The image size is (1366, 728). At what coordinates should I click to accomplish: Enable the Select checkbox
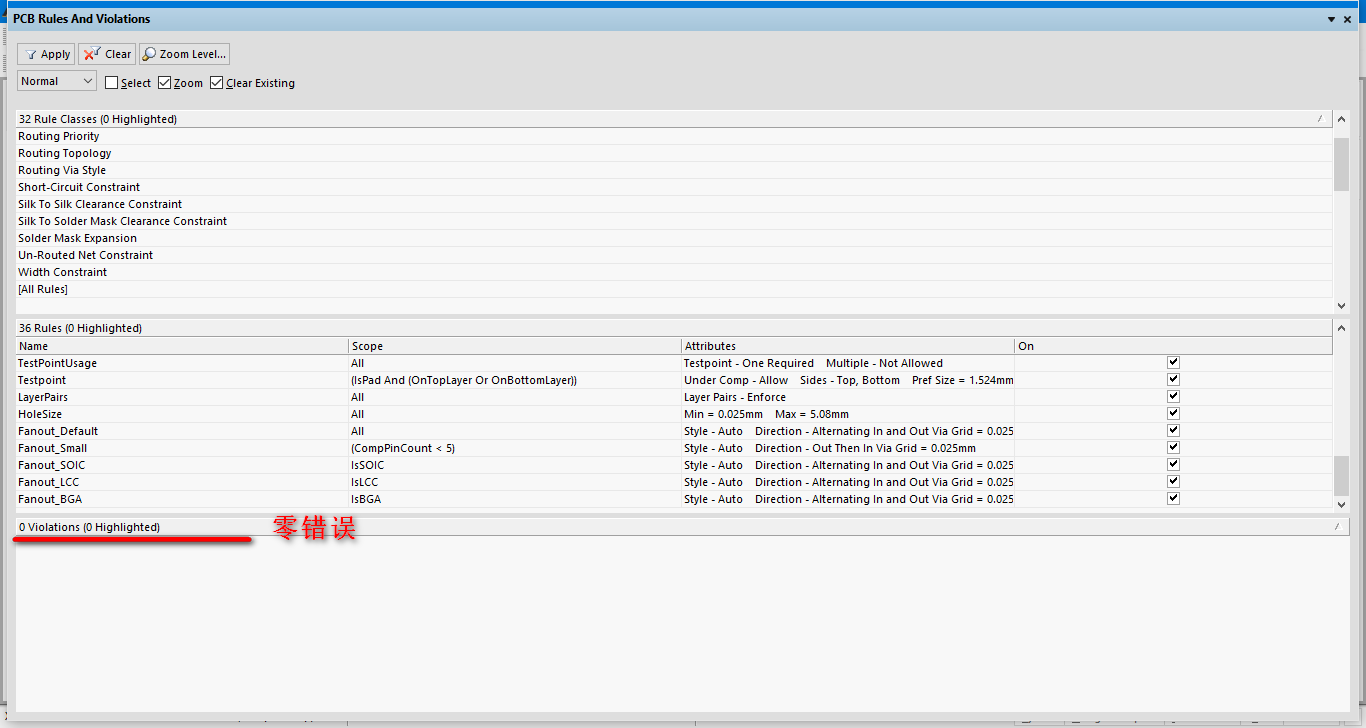pyautogui.click(x=112, y=83)
